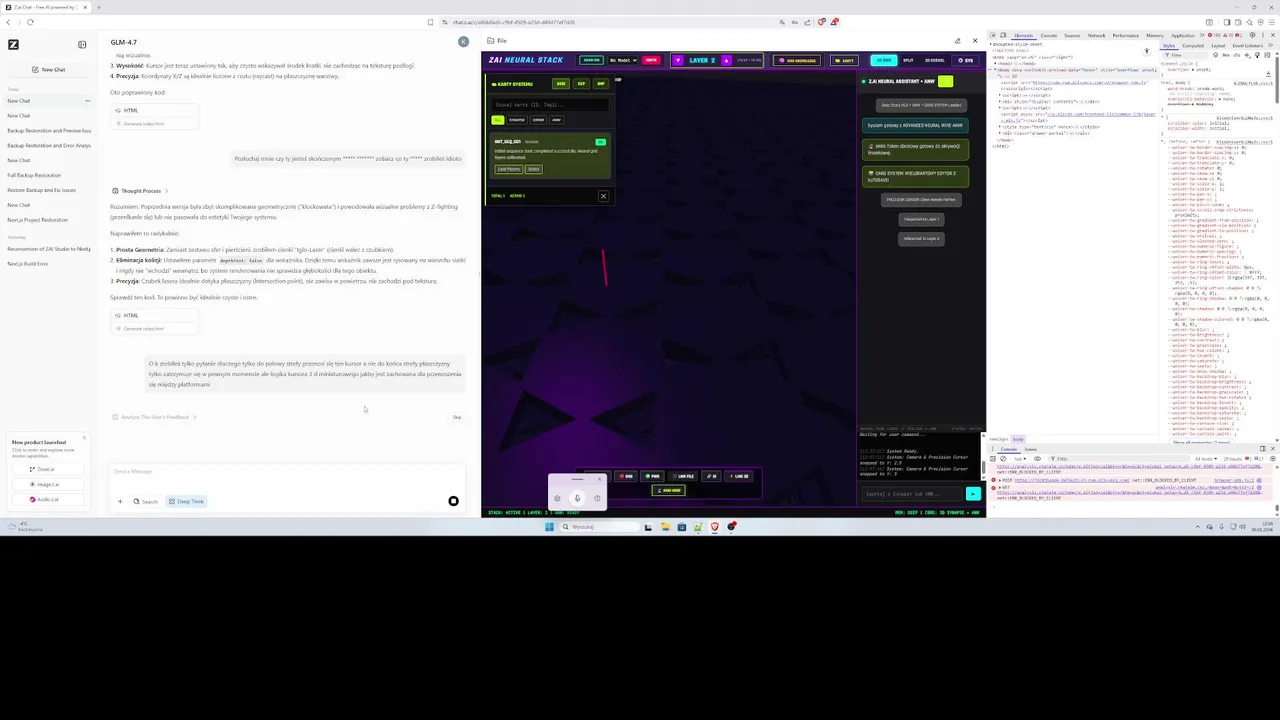Toggle the Search option in composer
This screenshot has height=720, width=1280.
(146, 501)
